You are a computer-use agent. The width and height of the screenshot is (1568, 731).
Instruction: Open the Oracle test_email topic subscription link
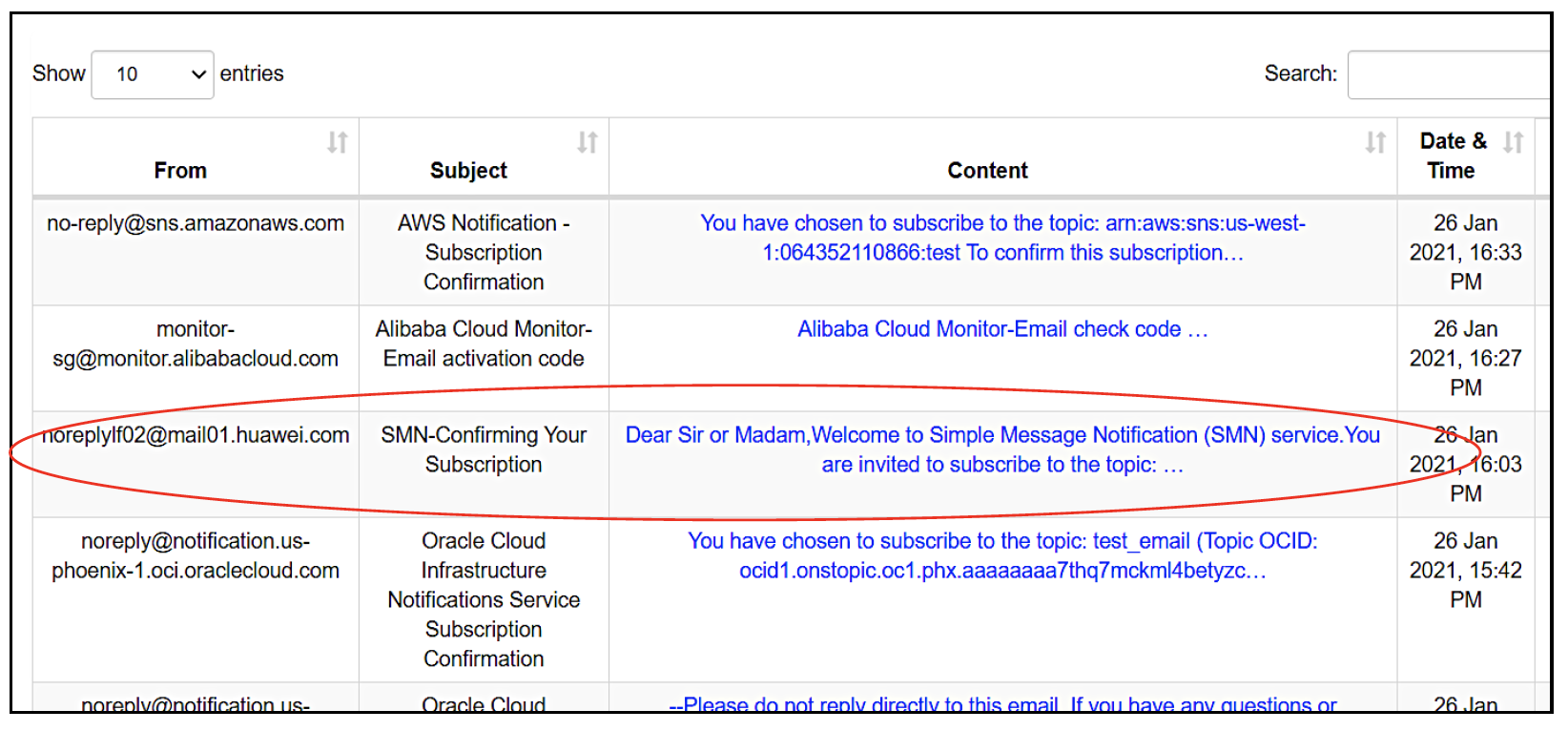(1002, 555)
